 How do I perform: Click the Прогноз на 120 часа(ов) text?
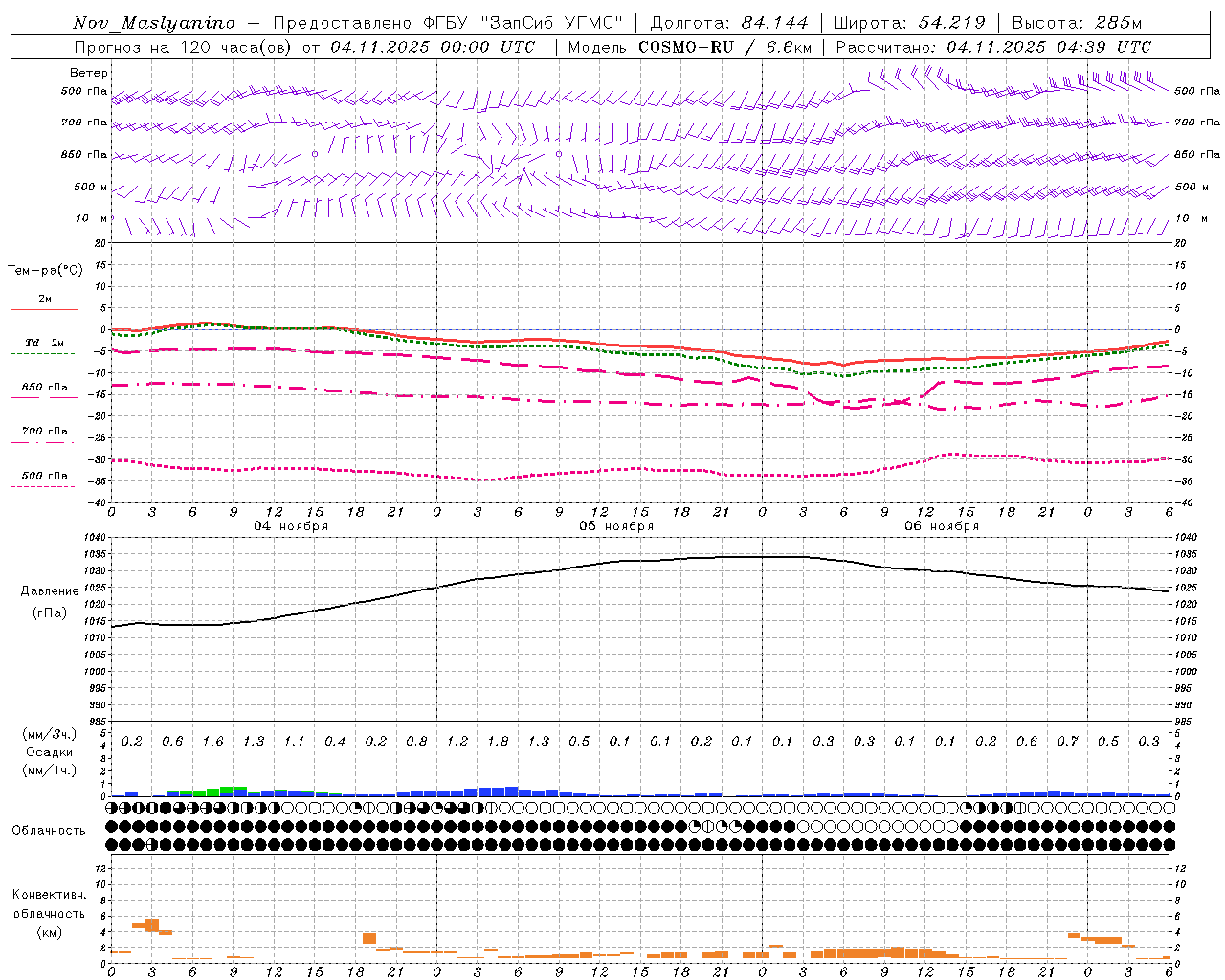(x=184, y=47)
